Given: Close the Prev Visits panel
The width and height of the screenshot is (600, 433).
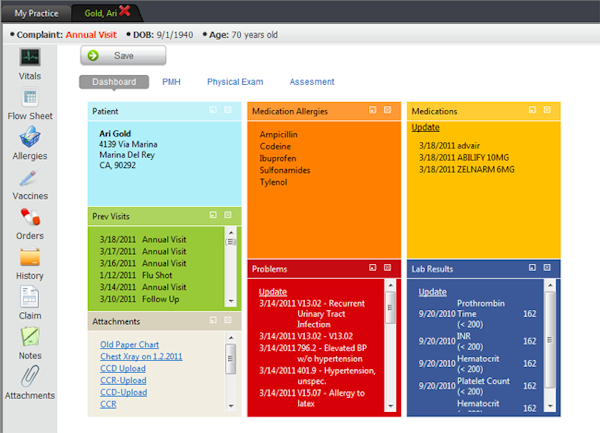Looking at the screenshot, I should pos(228,215).
